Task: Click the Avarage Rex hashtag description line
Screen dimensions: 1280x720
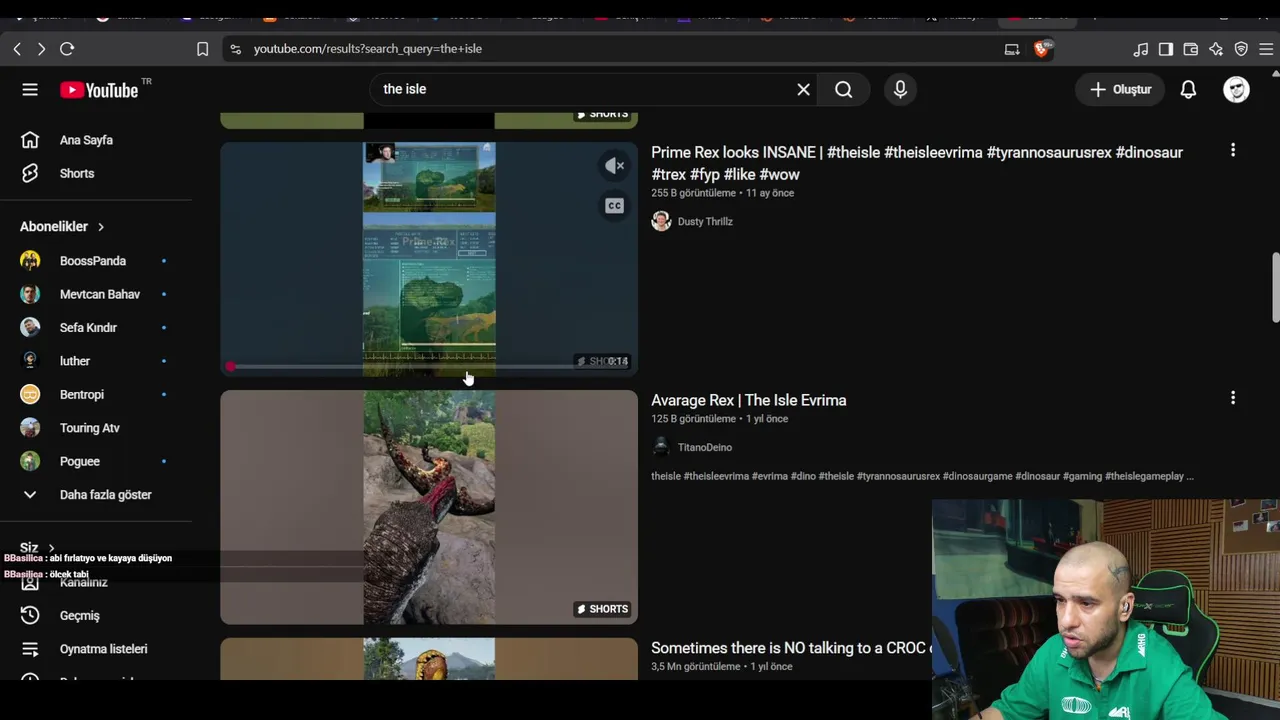Action: click(x=922, y=477)
